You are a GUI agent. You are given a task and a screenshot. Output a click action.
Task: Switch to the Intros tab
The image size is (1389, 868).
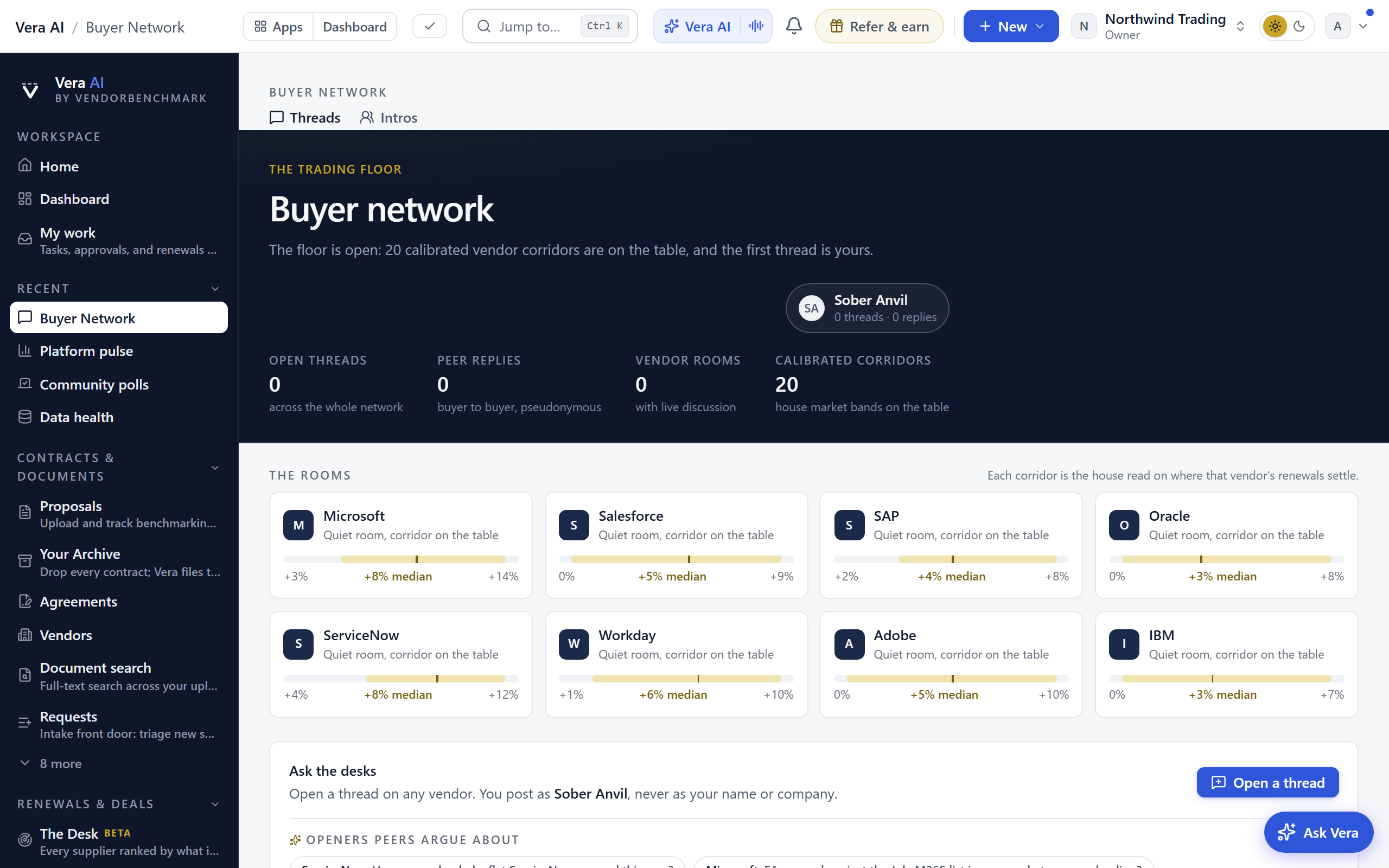tap(388, 118)
